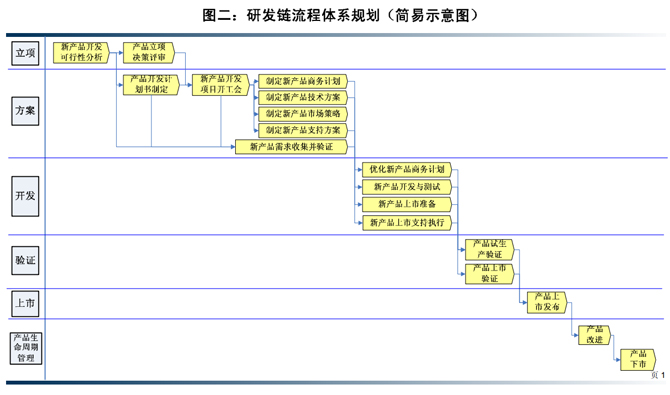Viewport: 670px width, 395px height.
Task: Click the 产品改进 process box
Action: click(x=594, y=335)
